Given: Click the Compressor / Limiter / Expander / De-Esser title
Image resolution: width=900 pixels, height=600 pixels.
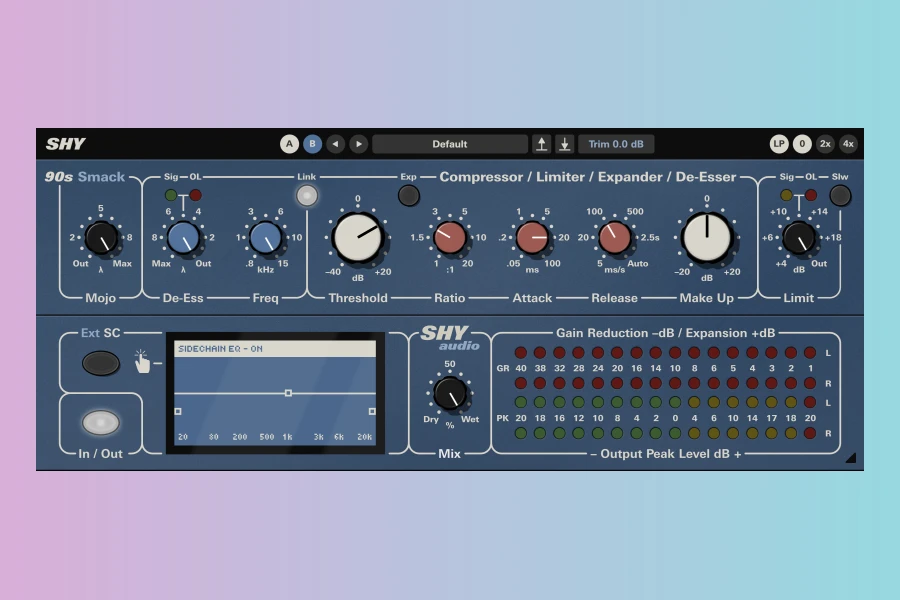Looking at the screenshot, I should 588,177.
